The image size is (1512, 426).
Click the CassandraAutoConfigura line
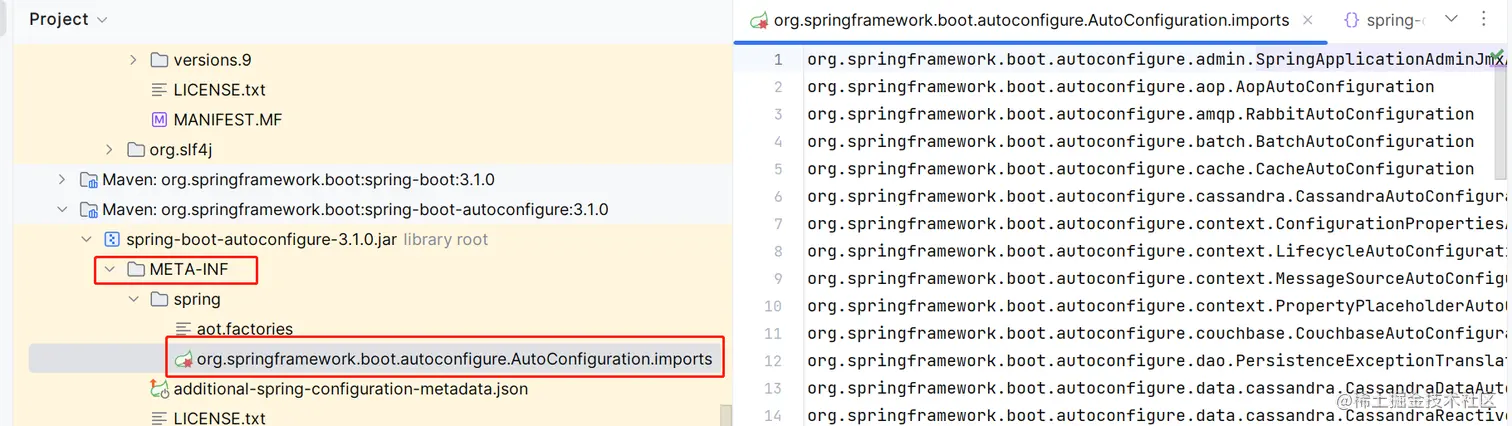pos(1157,196)
